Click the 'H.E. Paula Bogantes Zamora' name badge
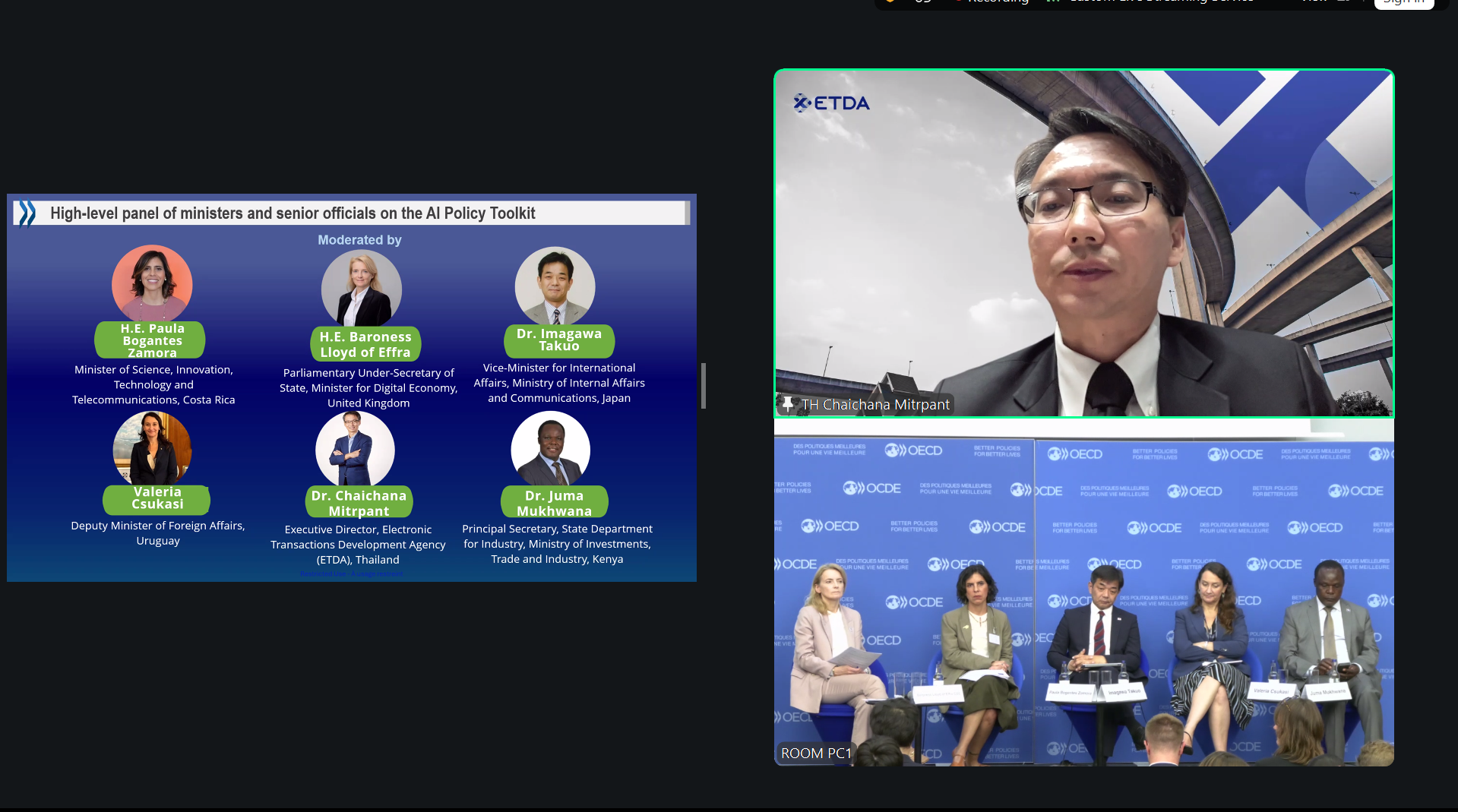Viewport: 1458px width, 812px height. tap(150, 340)
